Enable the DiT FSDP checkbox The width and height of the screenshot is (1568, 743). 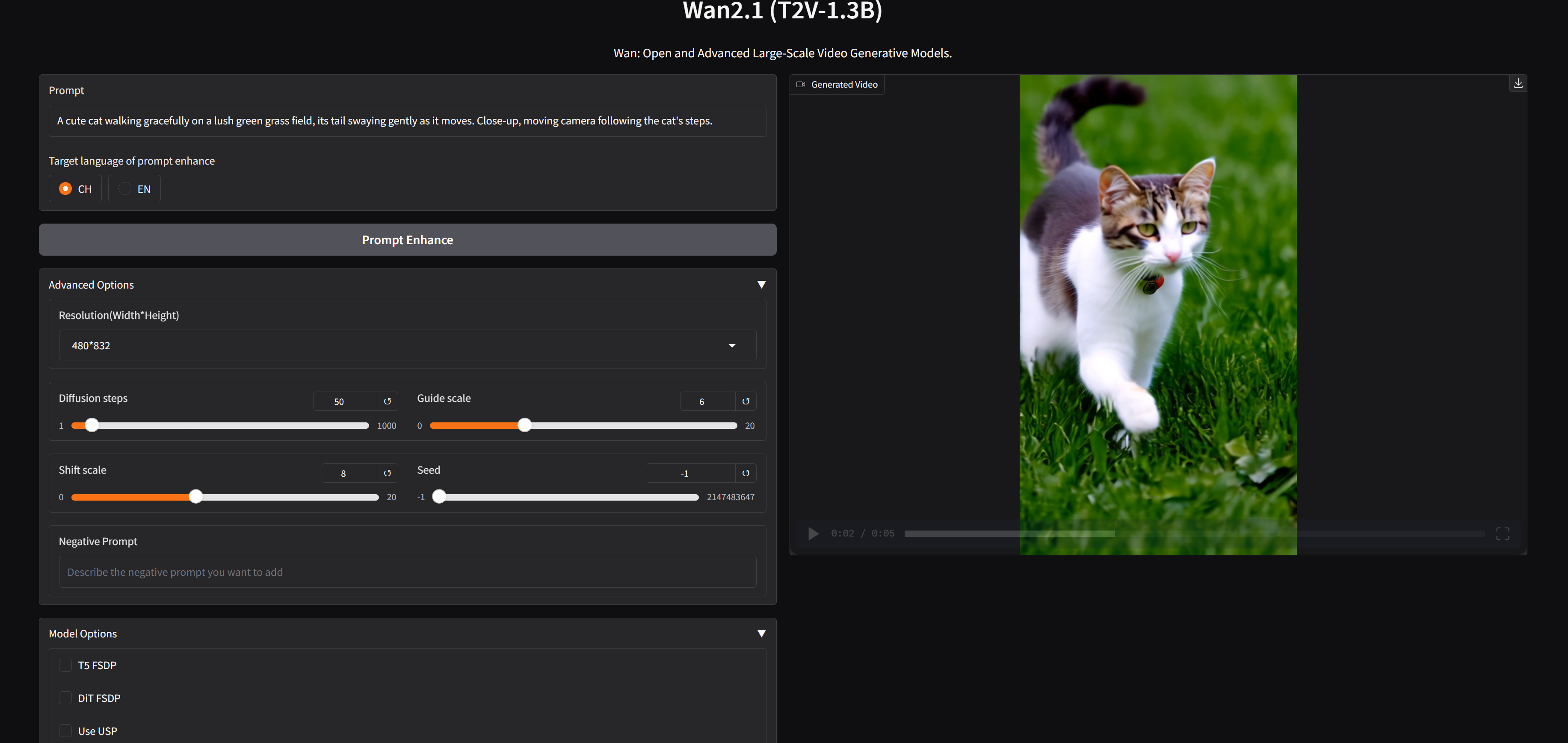[x=65, y=698]
